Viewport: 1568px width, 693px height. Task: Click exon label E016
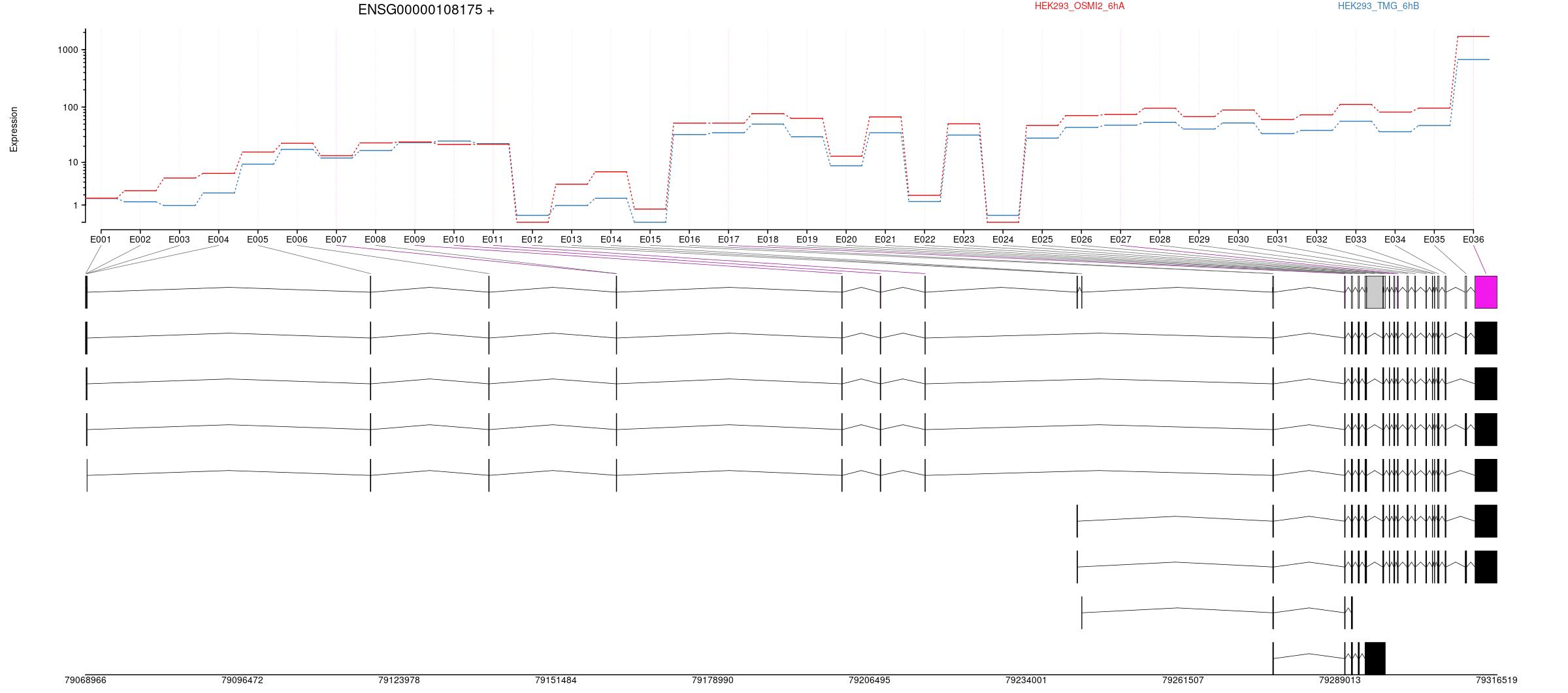click(689, 239)
